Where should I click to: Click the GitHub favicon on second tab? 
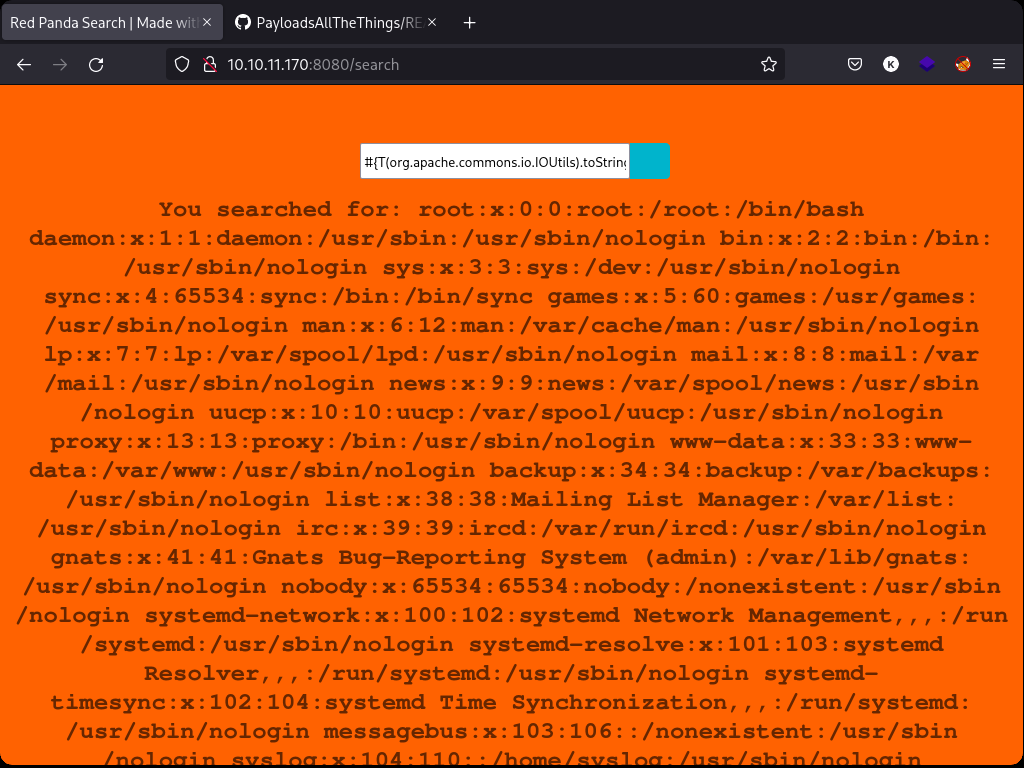tap(241, 22)
